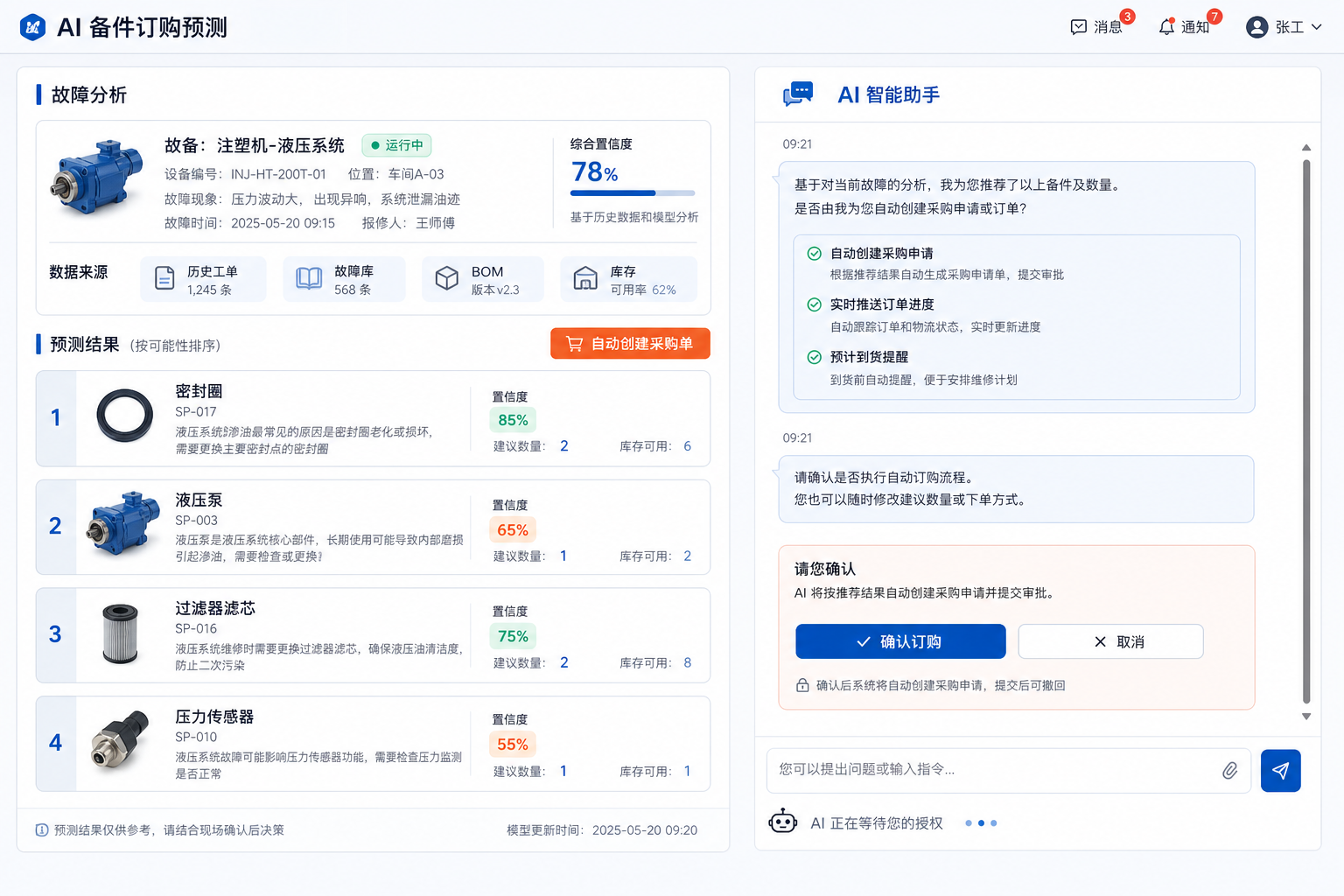Toggle the 预计到货提醒 check mark
The image size is (1344, 896).
point(814,357)
